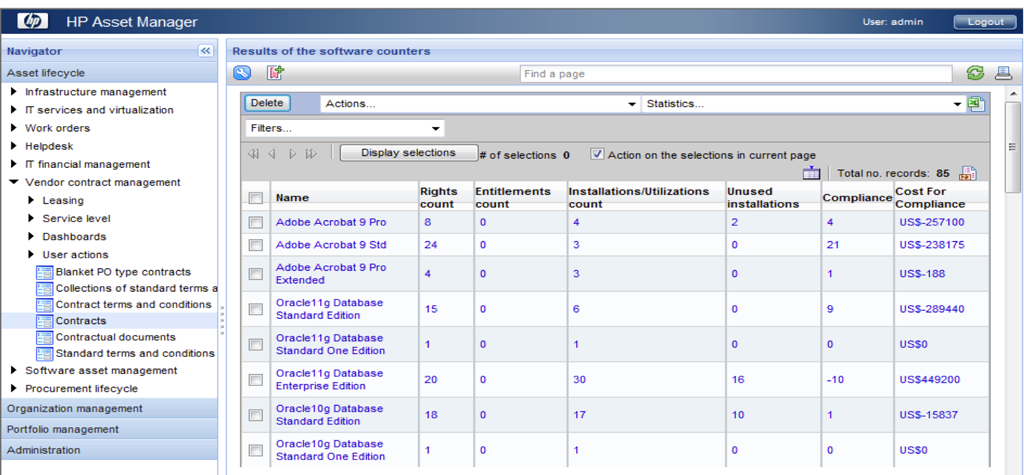Sort by the Compliance column header
This screenshot has height=475, width=1024.
(857, 197)
